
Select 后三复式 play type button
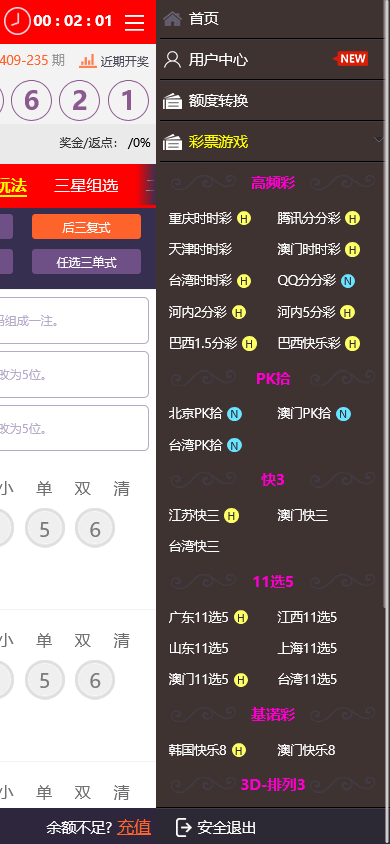coord(86,227)
